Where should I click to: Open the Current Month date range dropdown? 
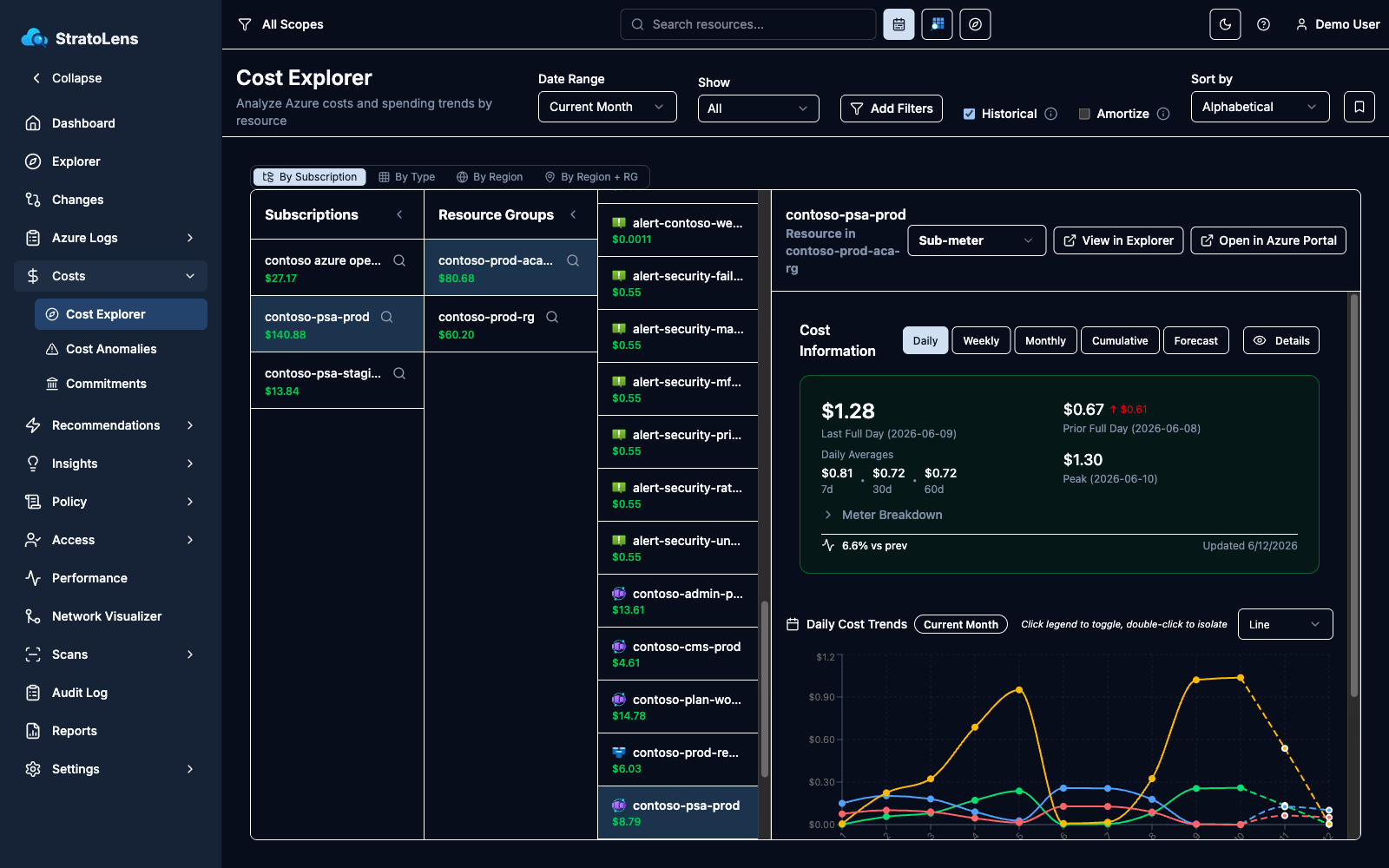point(607,107)
